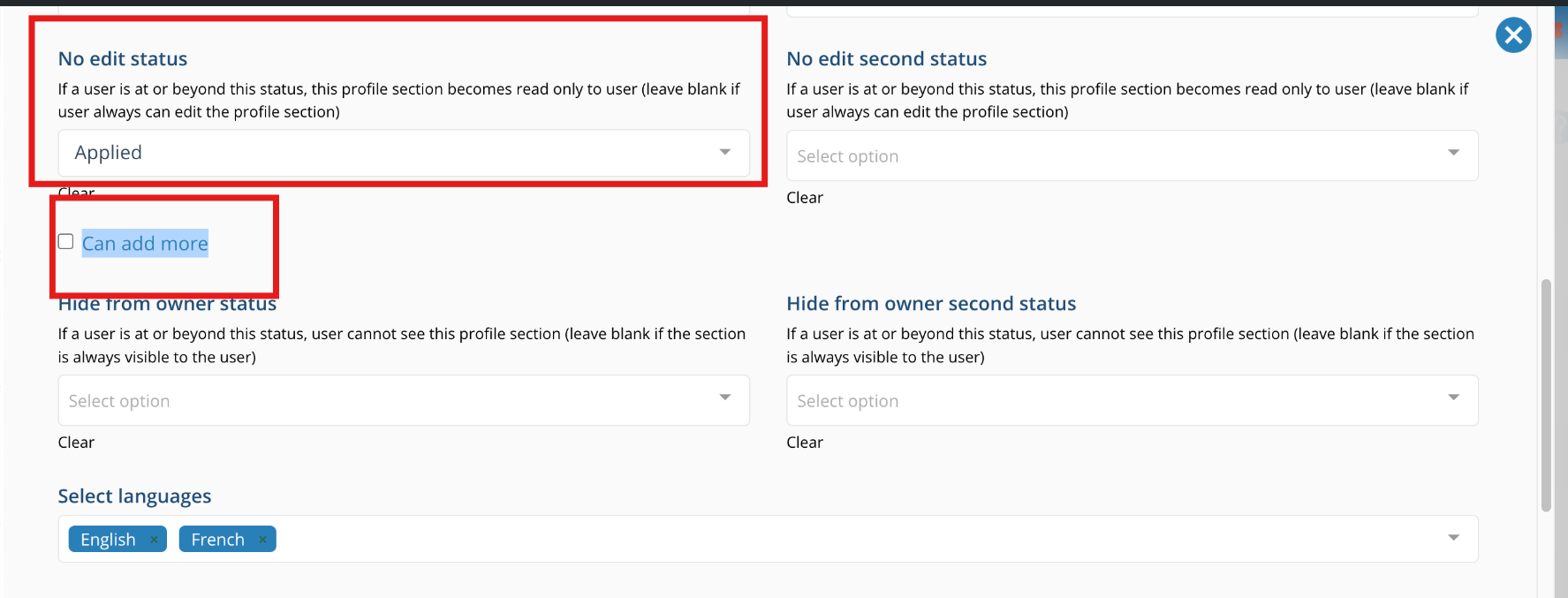Open the No edit second status Select option field
The width and height of the screenshot is (1568, 598).
[1113, 156]
